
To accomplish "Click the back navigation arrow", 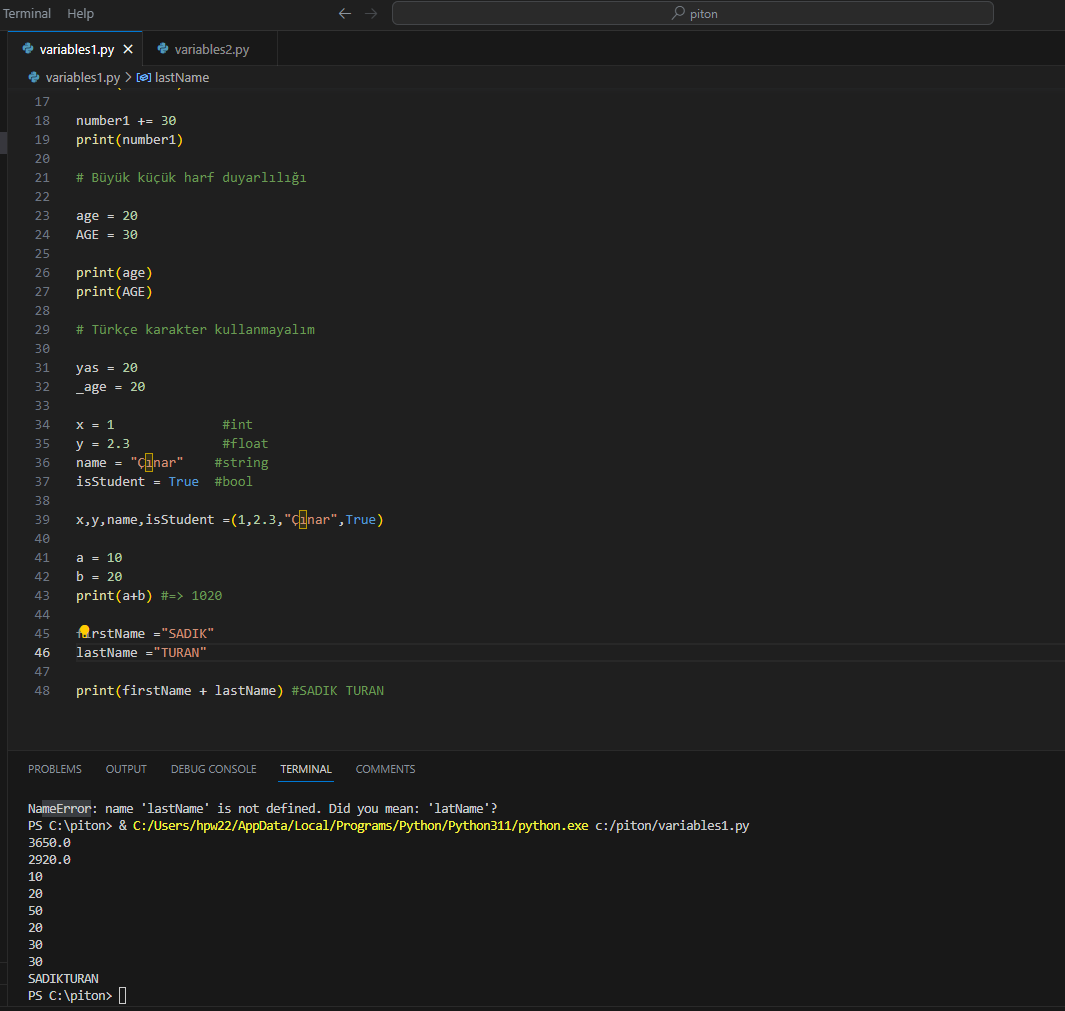I will pyautogui.click(x=345, y=14).
